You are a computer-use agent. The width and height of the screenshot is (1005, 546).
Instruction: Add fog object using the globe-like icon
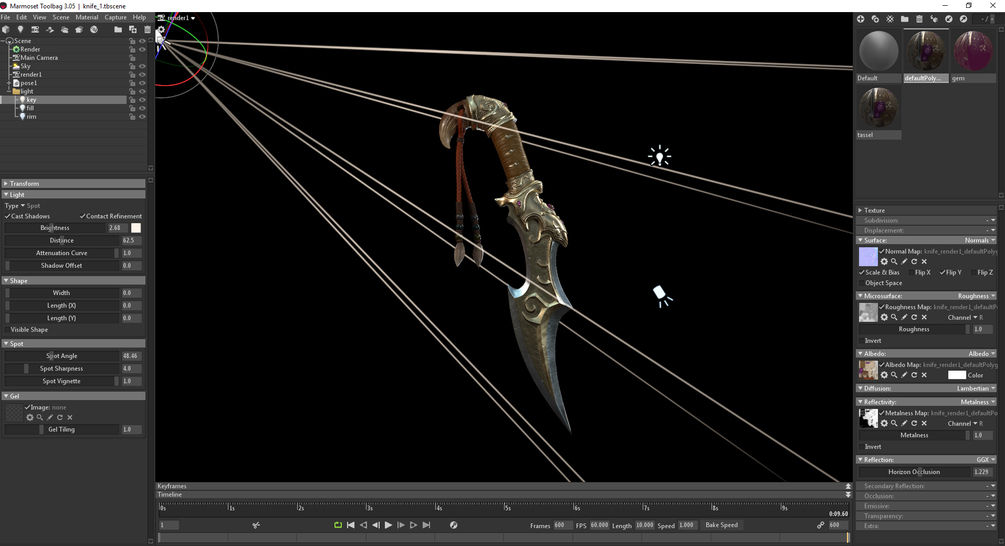tap(94, 29)
